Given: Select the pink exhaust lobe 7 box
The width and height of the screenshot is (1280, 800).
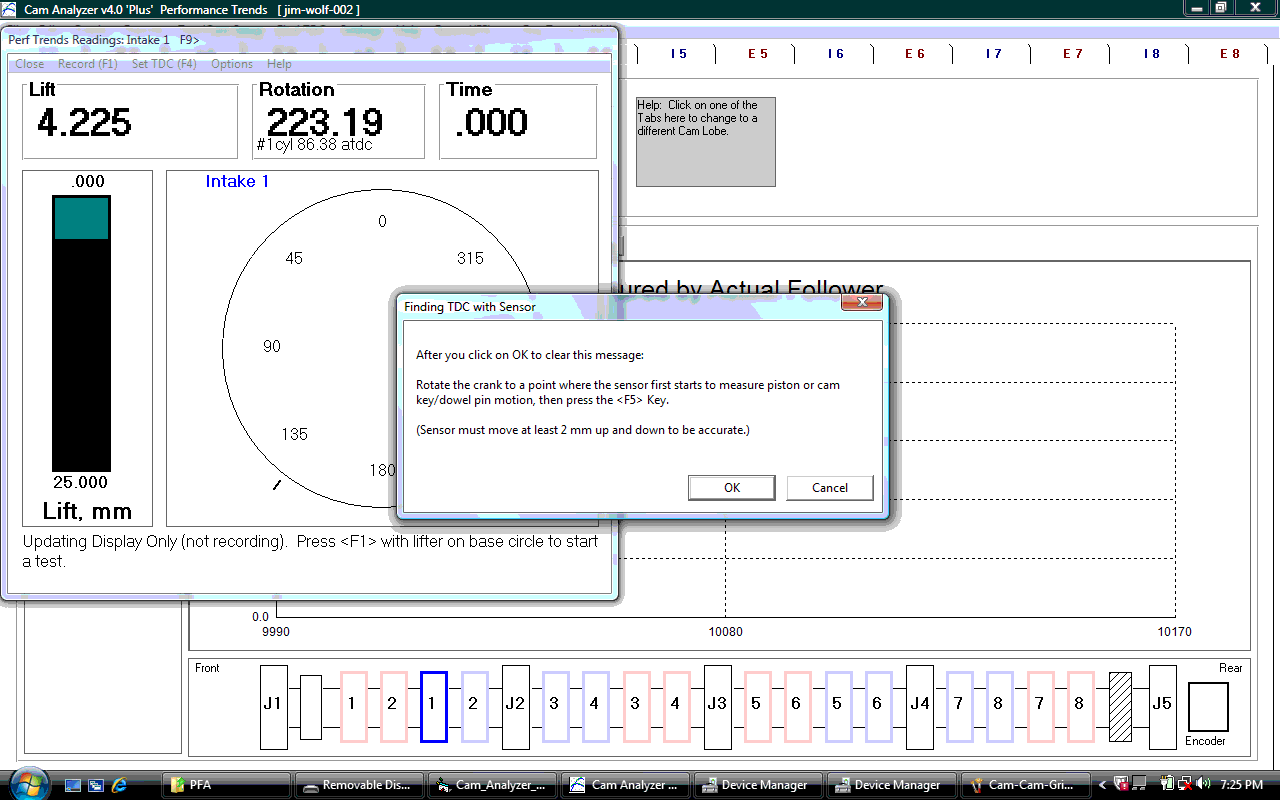Looking at the screenshot, I should pos(1040,707).
